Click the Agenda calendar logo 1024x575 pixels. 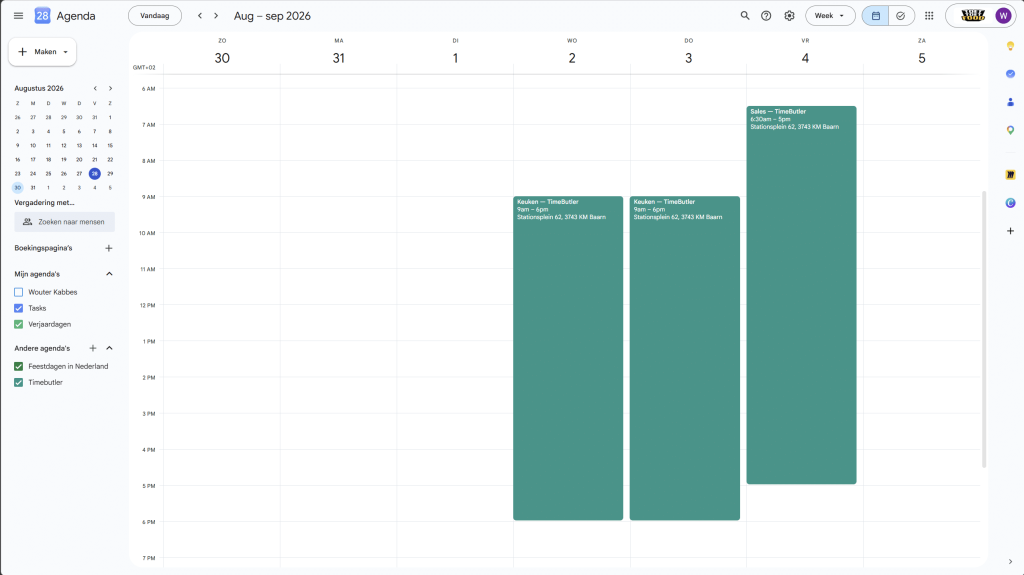coord(42,16)
